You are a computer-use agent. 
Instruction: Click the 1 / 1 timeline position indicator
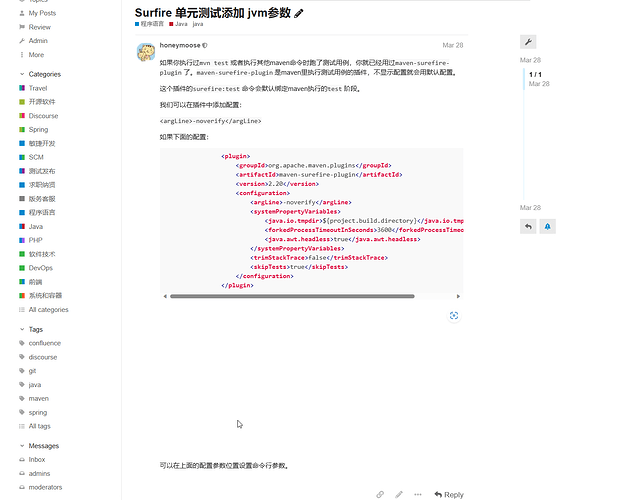tap(535, 74)
